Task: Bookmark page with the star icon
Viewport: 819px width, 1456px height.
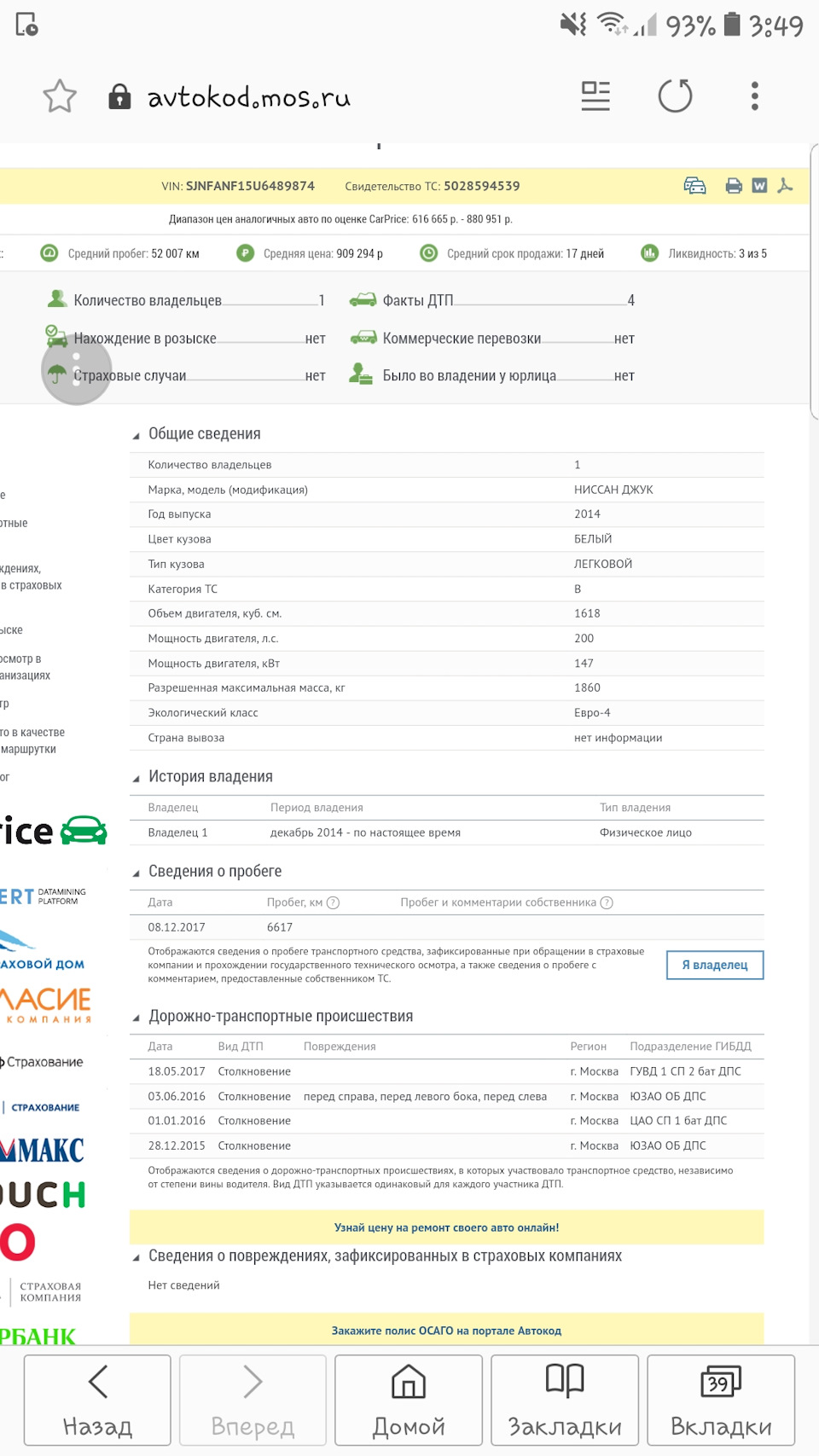Action: pyautogui.click(x=60, y=96)
